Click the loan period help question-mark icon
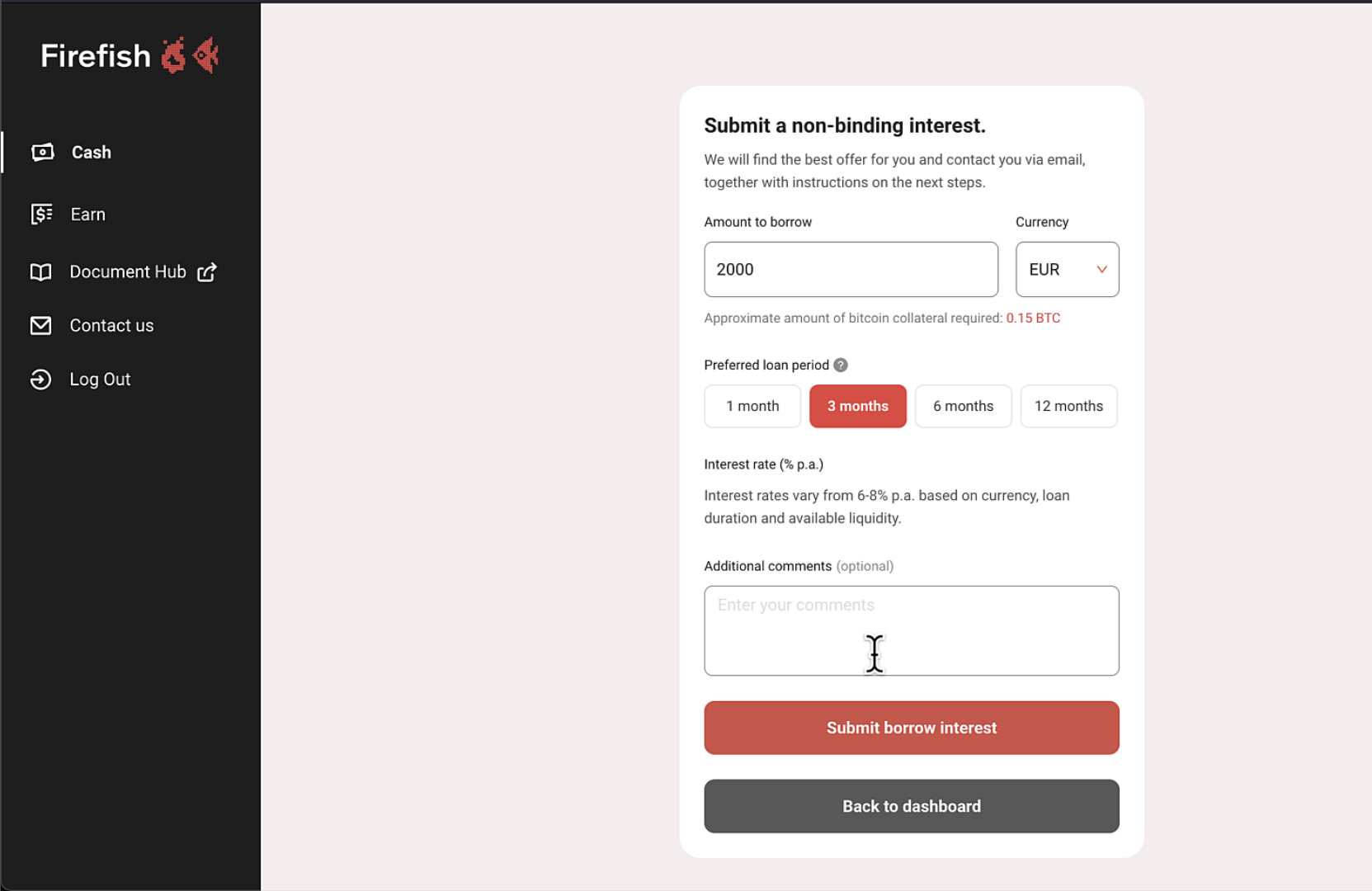This screenshot has height=891, width=1372. pos(840,365)
